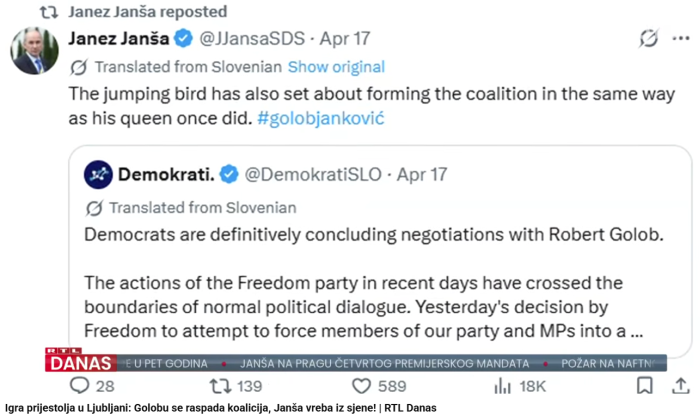
Task: Click the translation icon beside 'Translated from Slovenian'
Action: pyautogui.click(x=79, y=67)
